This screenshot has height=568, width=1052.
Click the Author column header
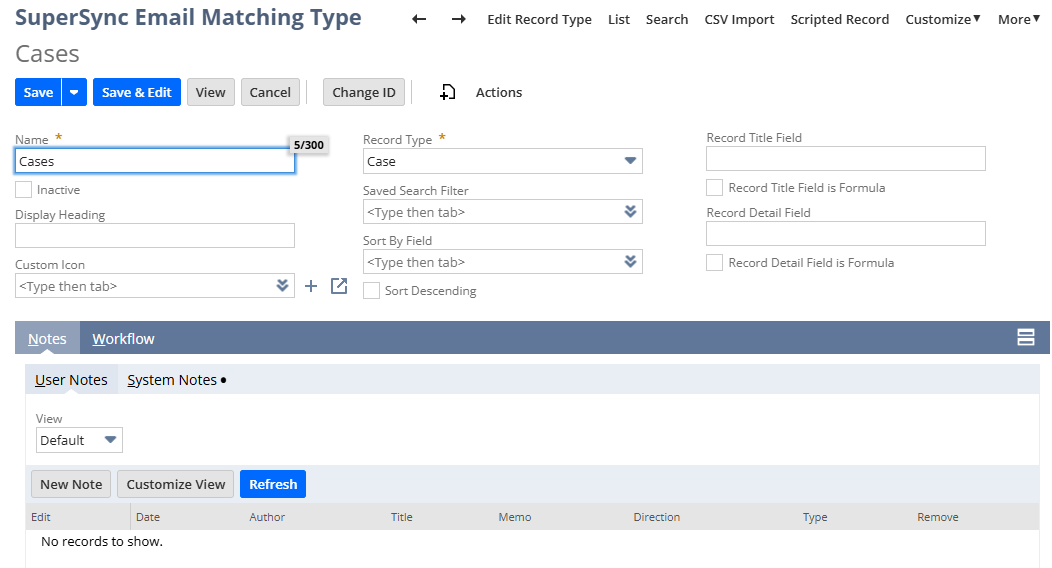[267, 517]
